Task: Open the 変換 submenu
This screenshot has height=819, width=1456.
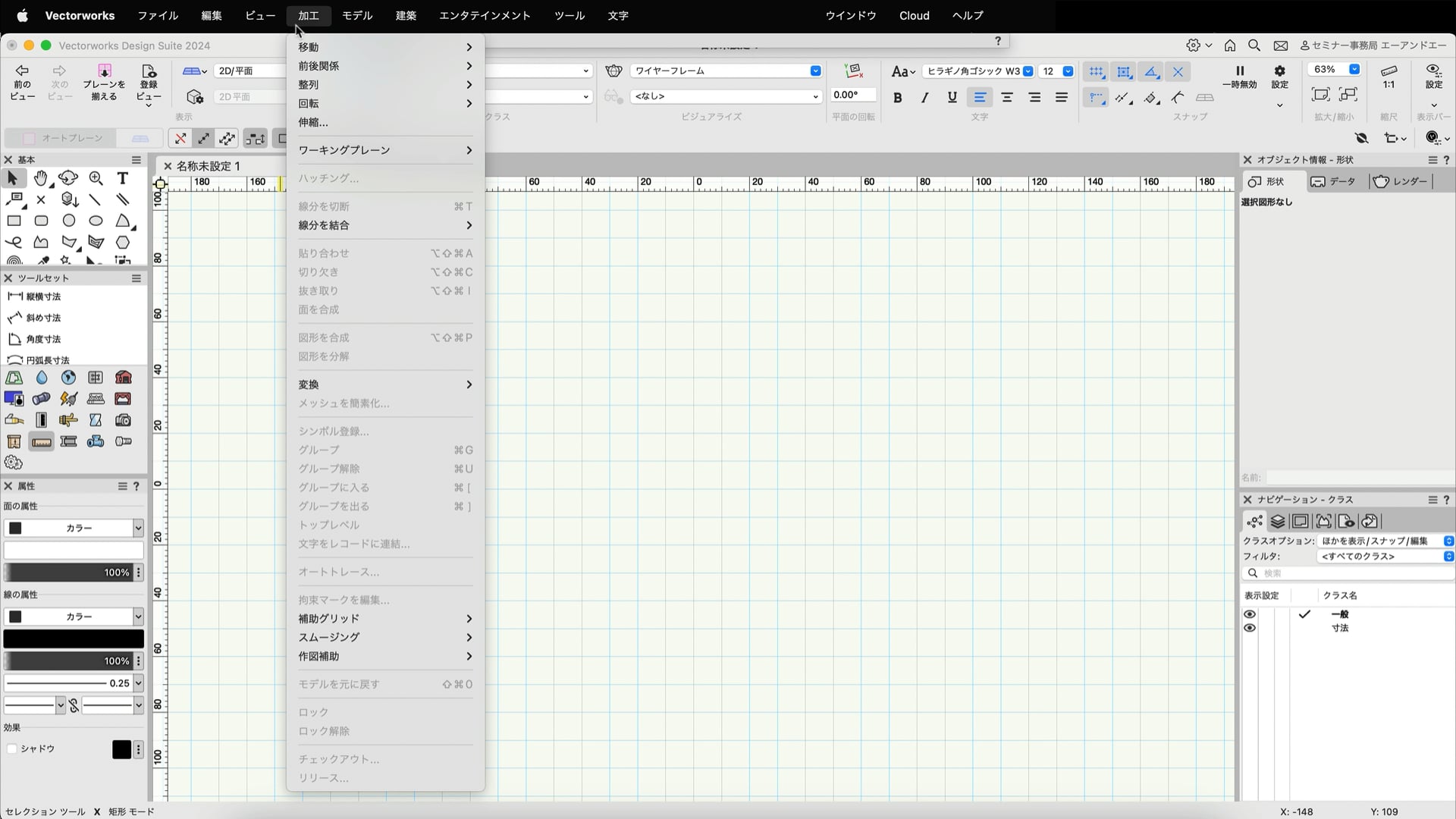Action: 385,384
